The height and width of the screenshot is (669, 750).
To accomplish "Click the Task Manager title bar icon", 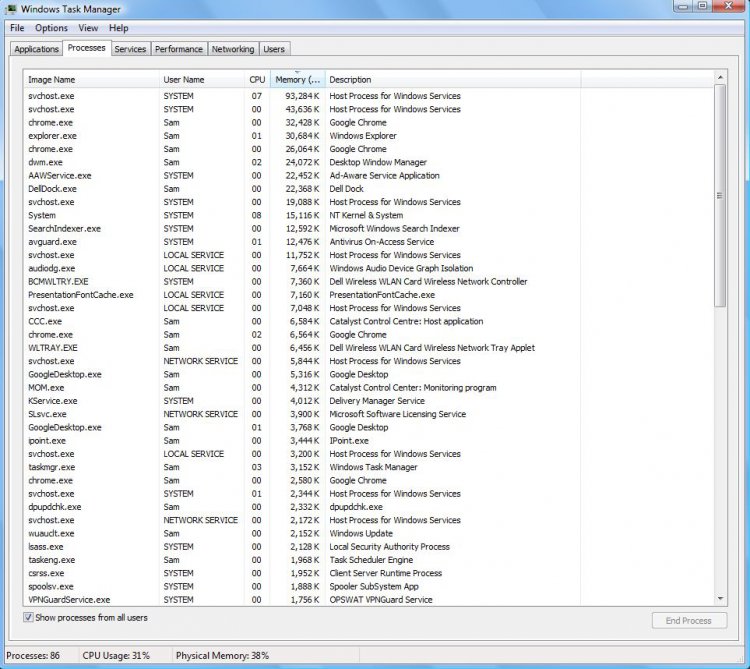I will (10, 9).
